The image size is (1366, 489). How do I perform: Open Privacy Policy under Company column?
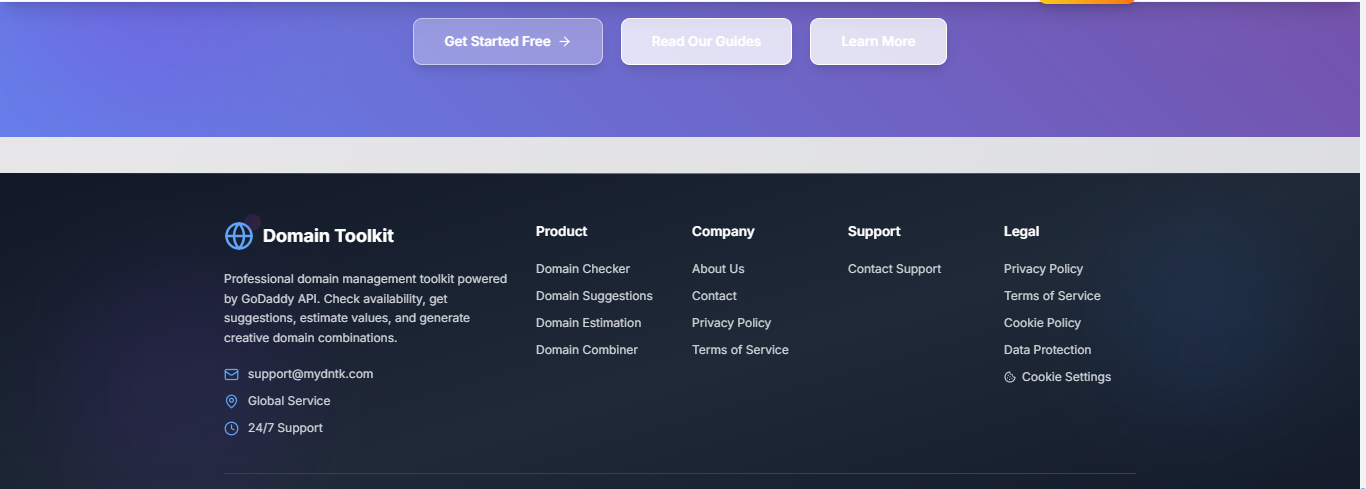pos(731,323)
